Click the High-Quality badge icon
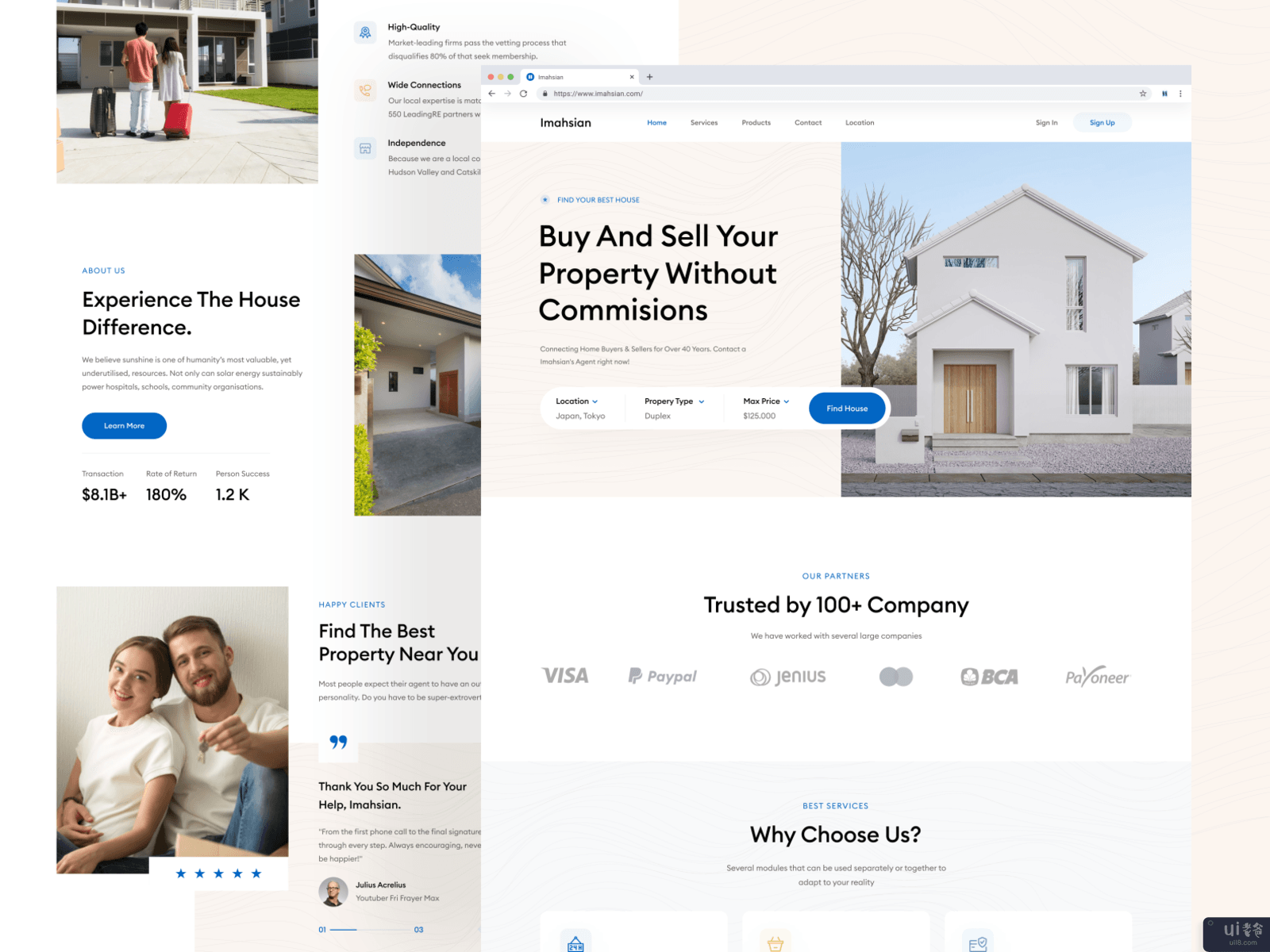The width and height of the screenshot is (1270, 952). coord(365,33)
